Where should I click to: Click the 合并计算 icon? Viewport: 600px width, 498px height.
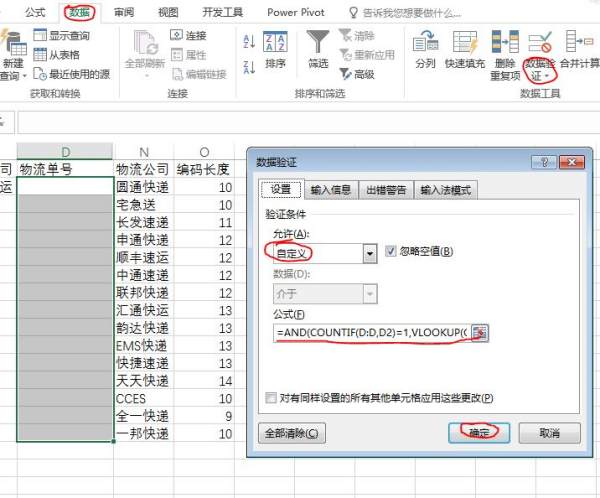(579, 41)
